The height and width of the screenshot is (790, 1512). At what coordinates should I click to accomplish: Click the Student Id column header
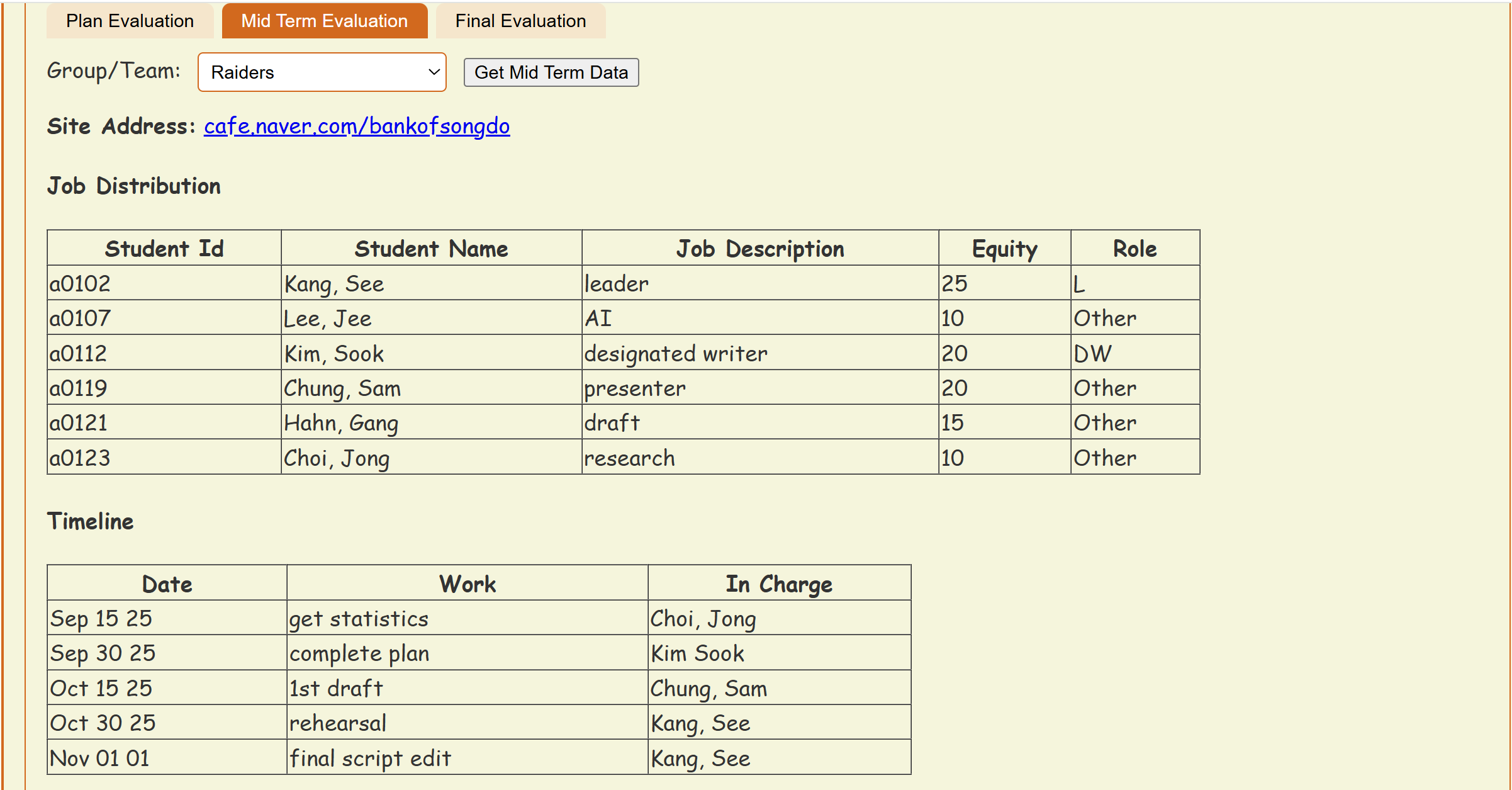point(164,249)
